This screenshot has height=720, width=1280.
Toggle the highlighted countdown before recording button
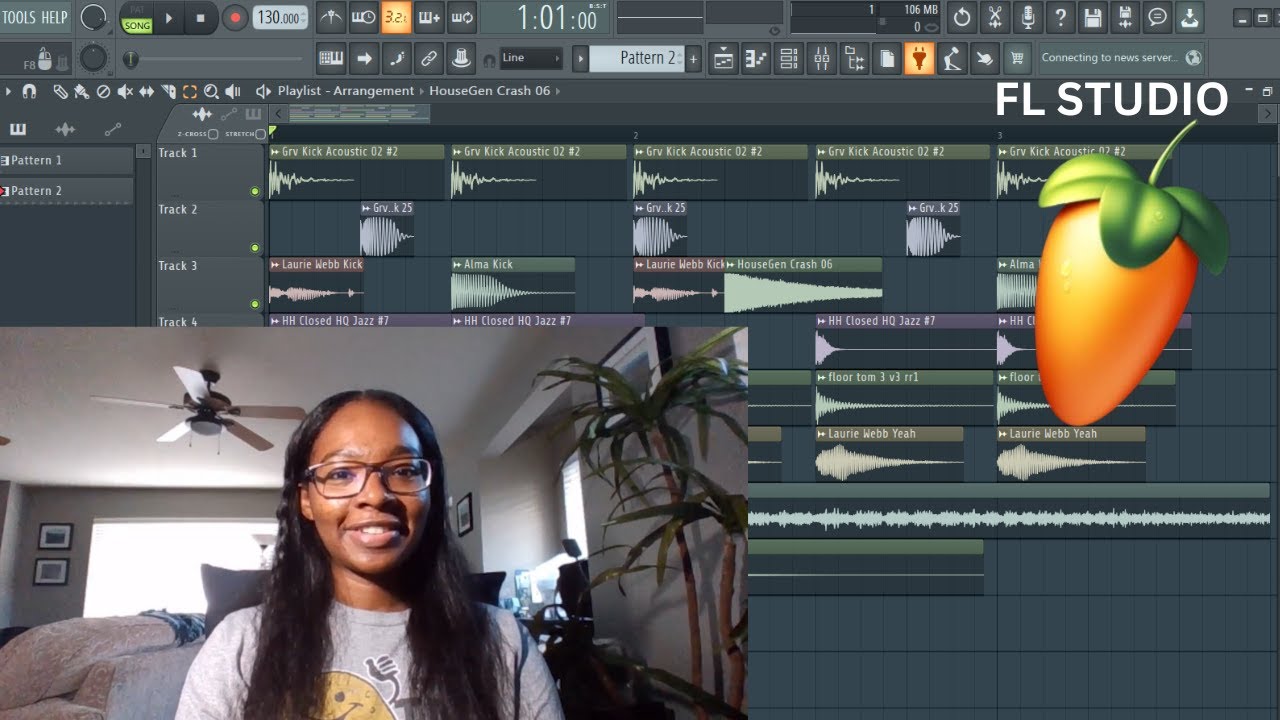396,17
